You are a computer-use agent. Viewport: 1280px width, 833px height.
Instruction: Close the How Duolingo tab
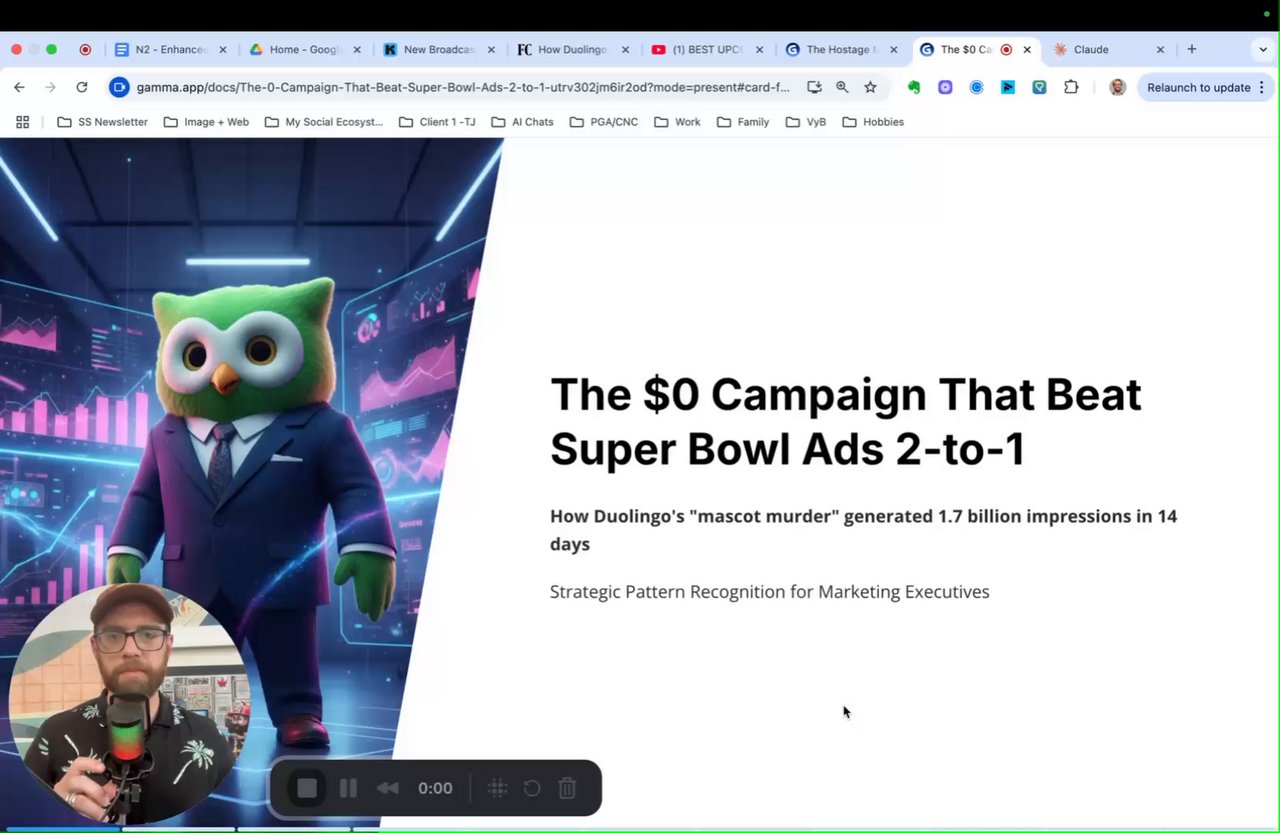[x=626, y=49]
